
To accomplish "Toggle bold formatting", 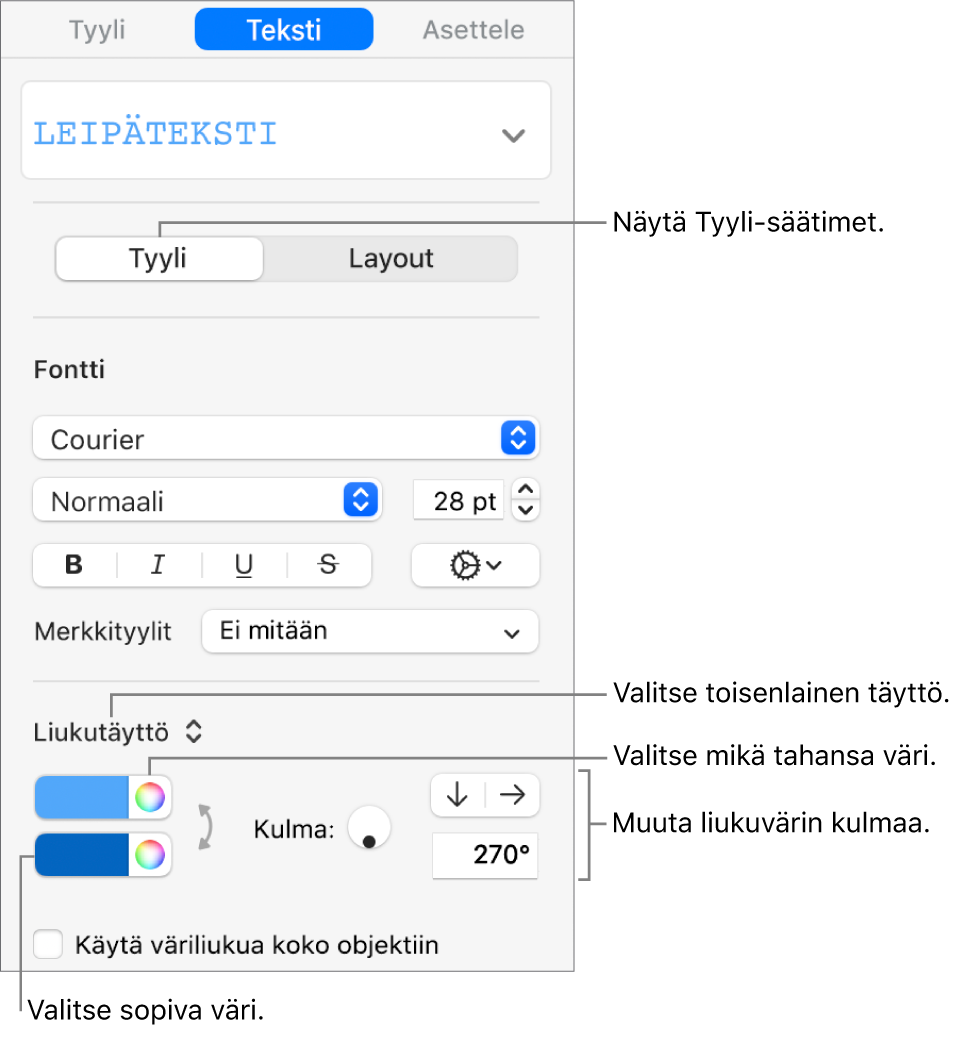I will pyautogui.click(x=74, y=565).
